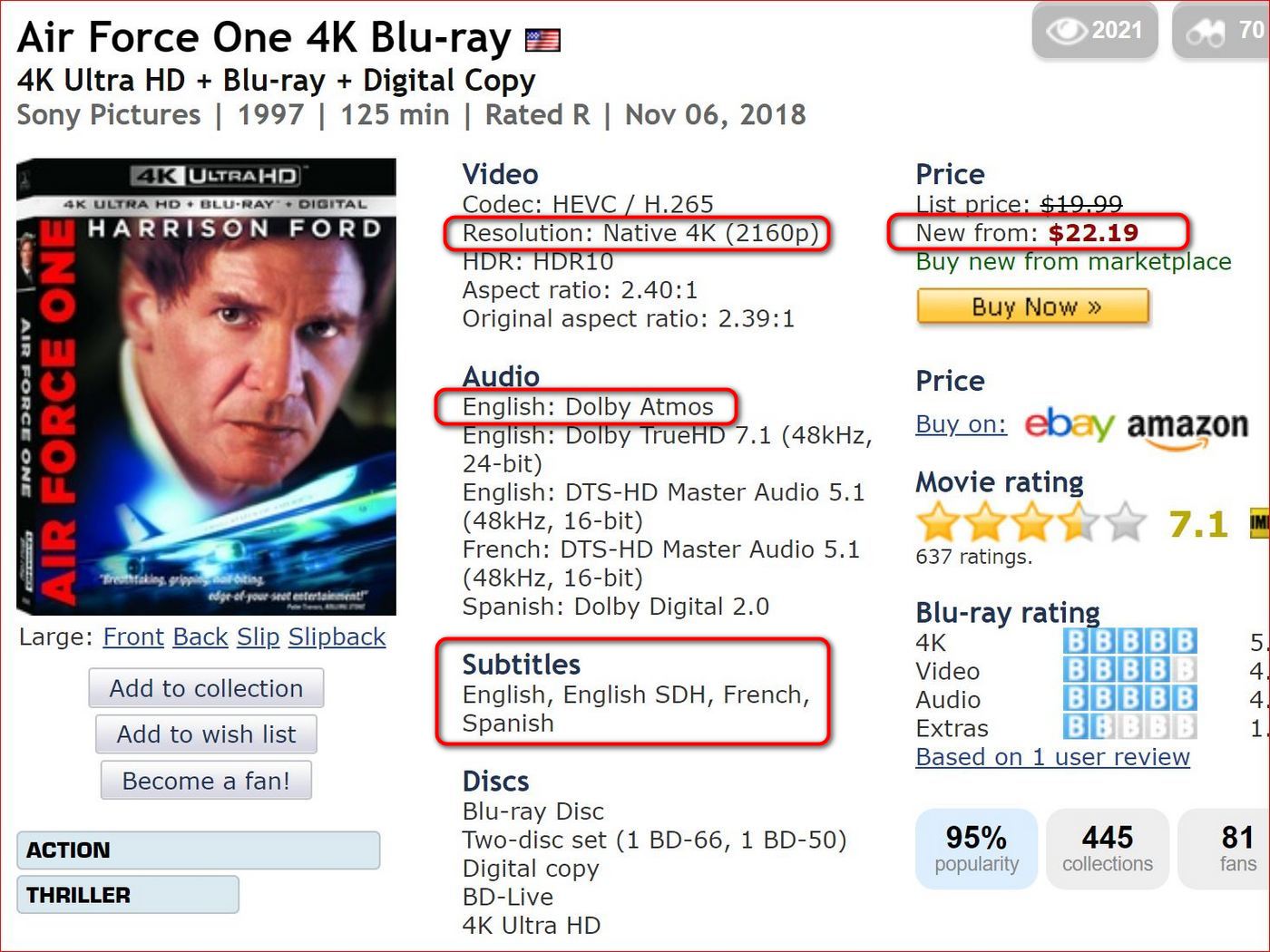This screenshot has width=1270, height=952.
Task: Open the Slipback cover link
Action: (337, 637)
